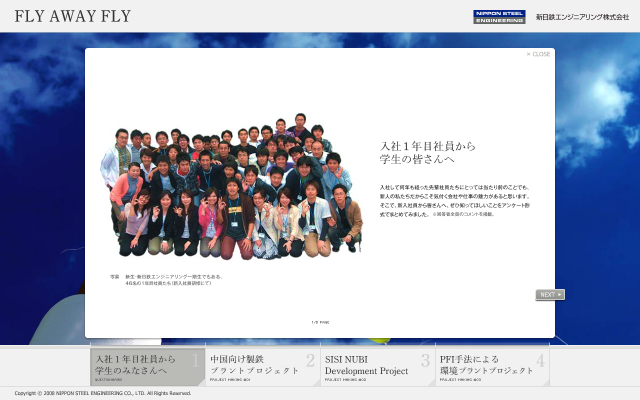The width and height of the screenshot is (640, 400).
Task: Click the photo caption below the group picture
Action: pos(165,280)
